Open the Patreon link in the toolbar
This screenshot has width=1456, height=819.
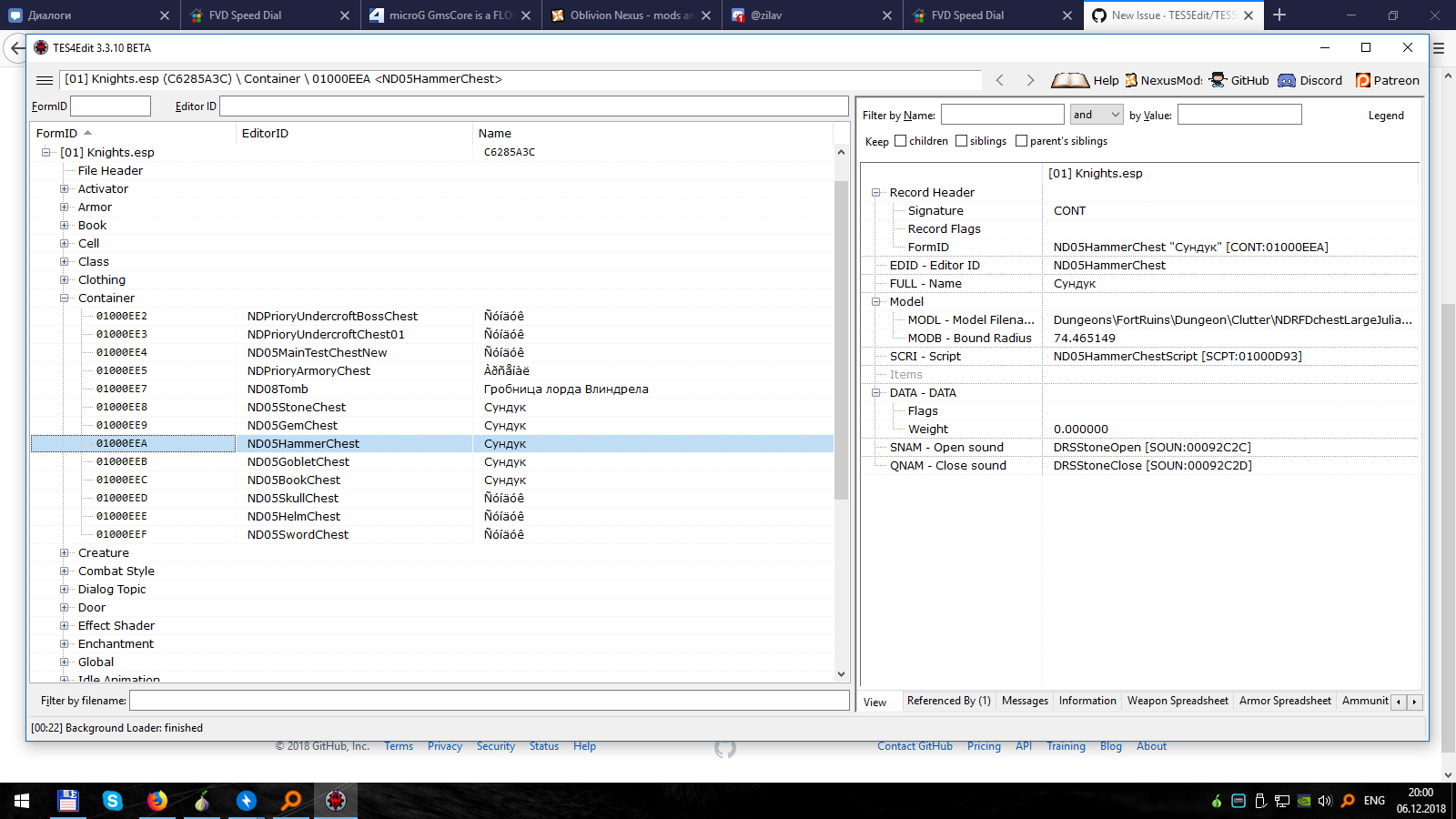pos(1387,80)
